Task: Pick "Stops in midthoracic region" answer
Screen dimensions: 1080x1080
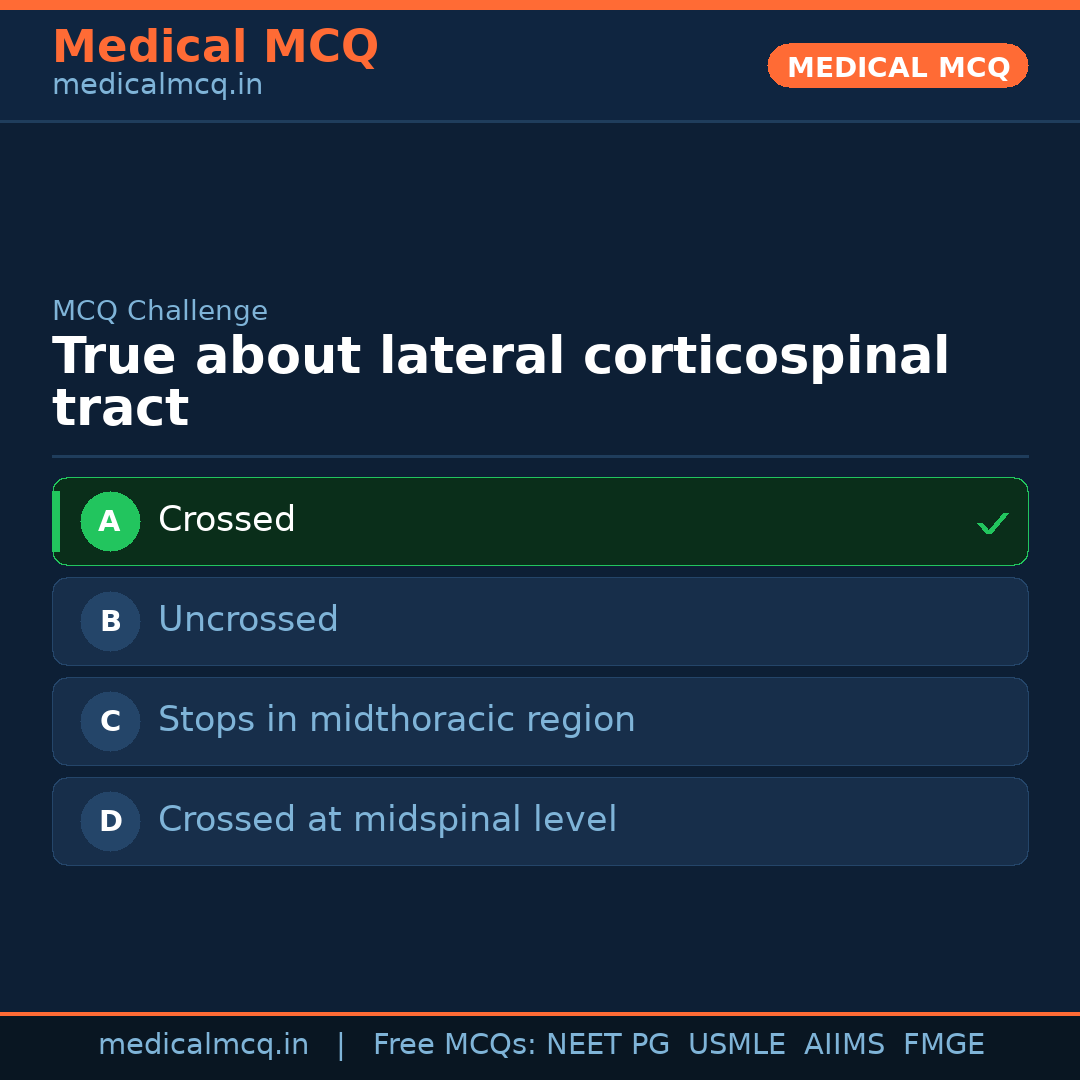Action: pyautogui.click(x=396, y=720)
